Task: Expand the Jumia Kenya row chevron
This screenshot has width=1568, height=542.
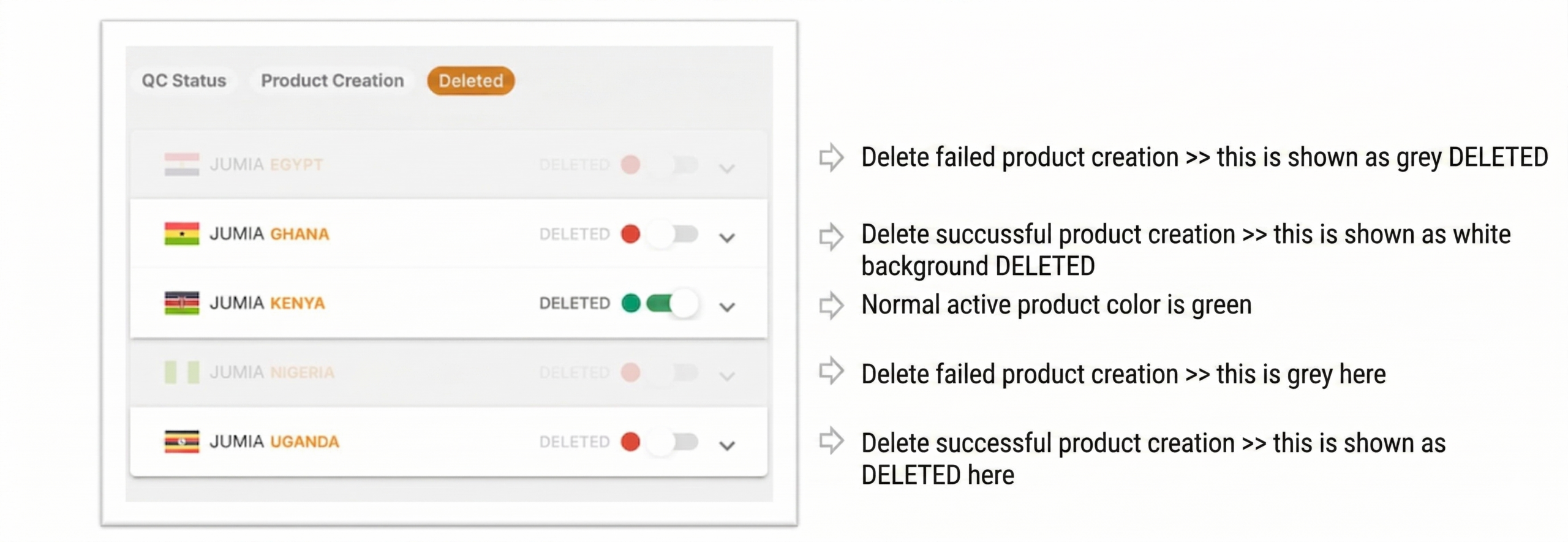Action: tap(727, 307)
